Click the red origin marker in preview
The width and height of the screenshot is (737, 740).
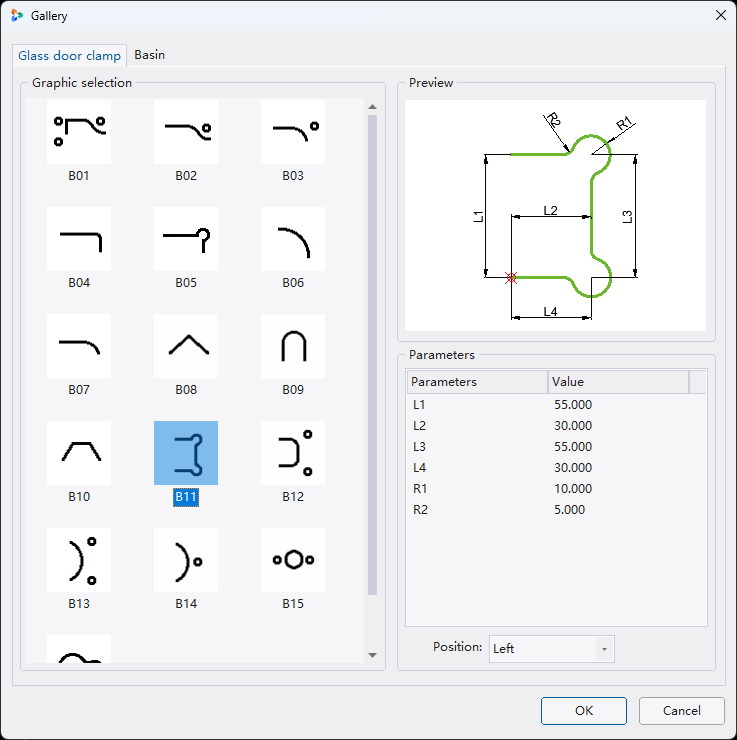coord(511,278)
